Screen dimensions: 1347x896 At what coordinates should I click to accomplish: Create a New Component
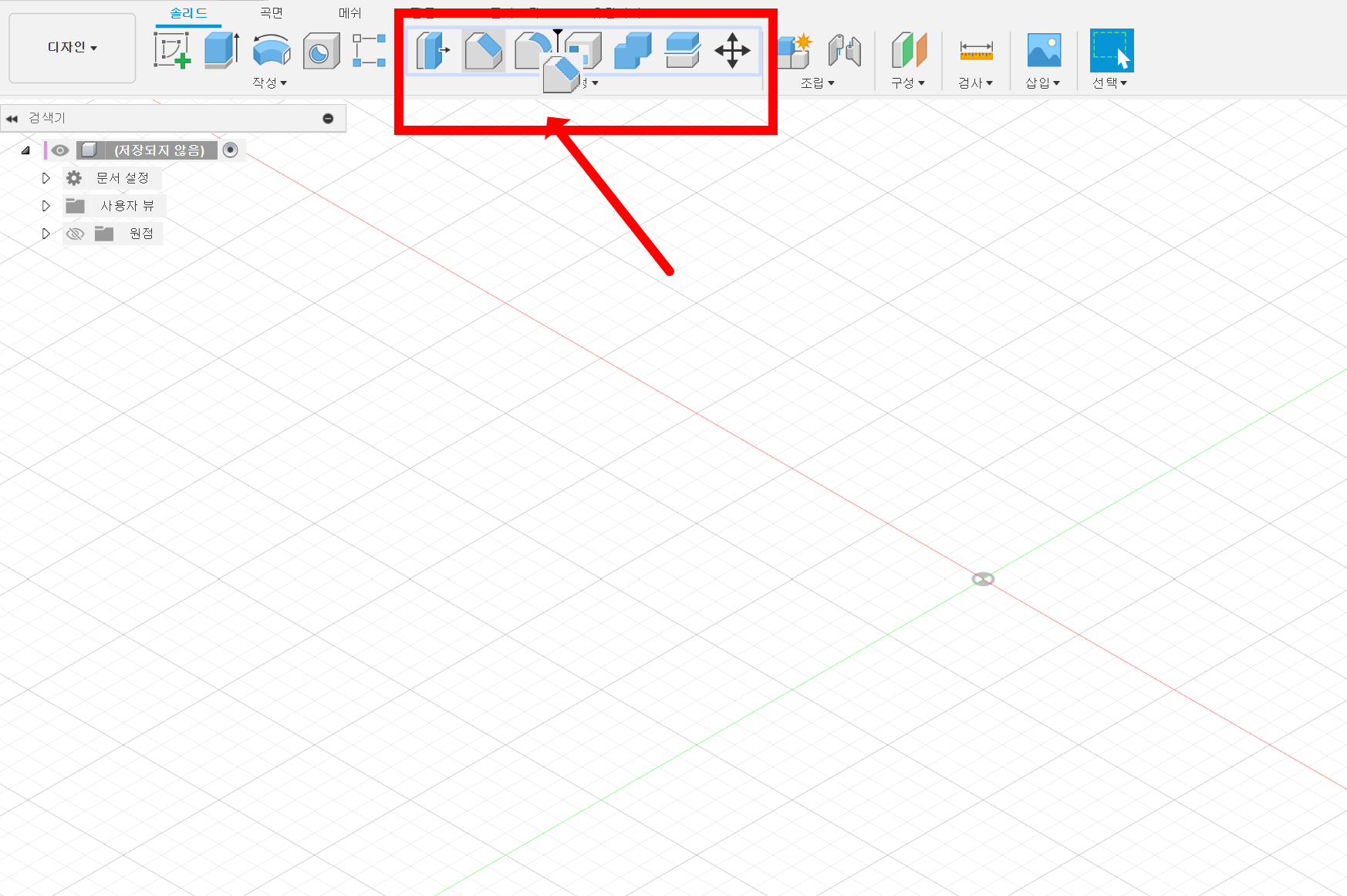795,51
